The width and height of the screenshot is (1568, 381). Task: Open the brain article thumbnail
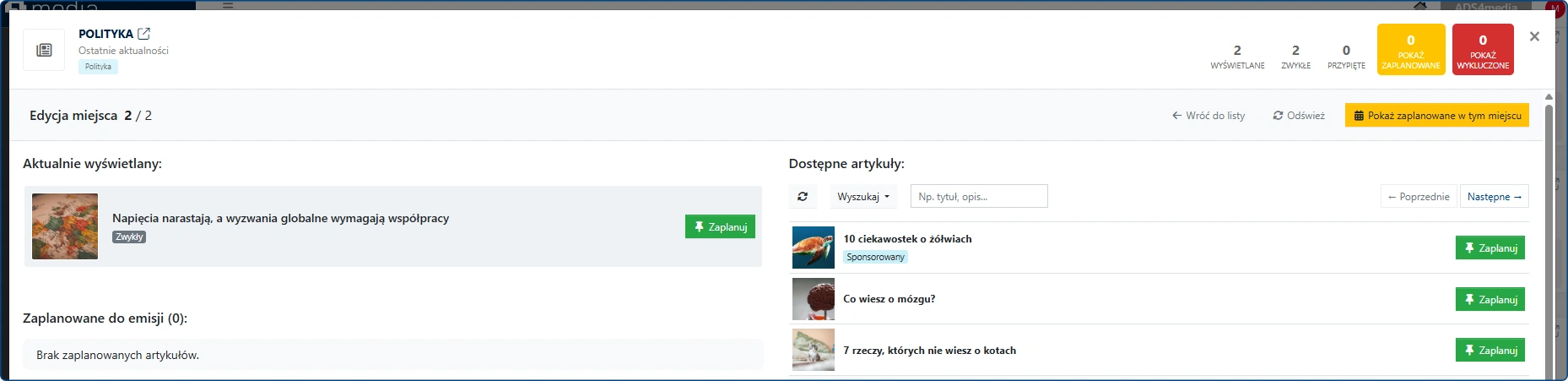pos(814,299)
